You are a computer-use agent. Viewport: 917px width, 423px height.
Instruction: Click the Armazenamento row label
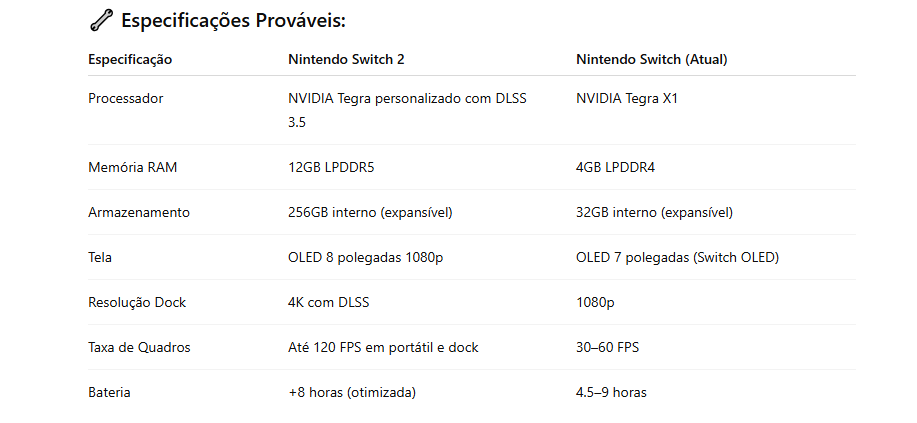click(x=139, y=212)
